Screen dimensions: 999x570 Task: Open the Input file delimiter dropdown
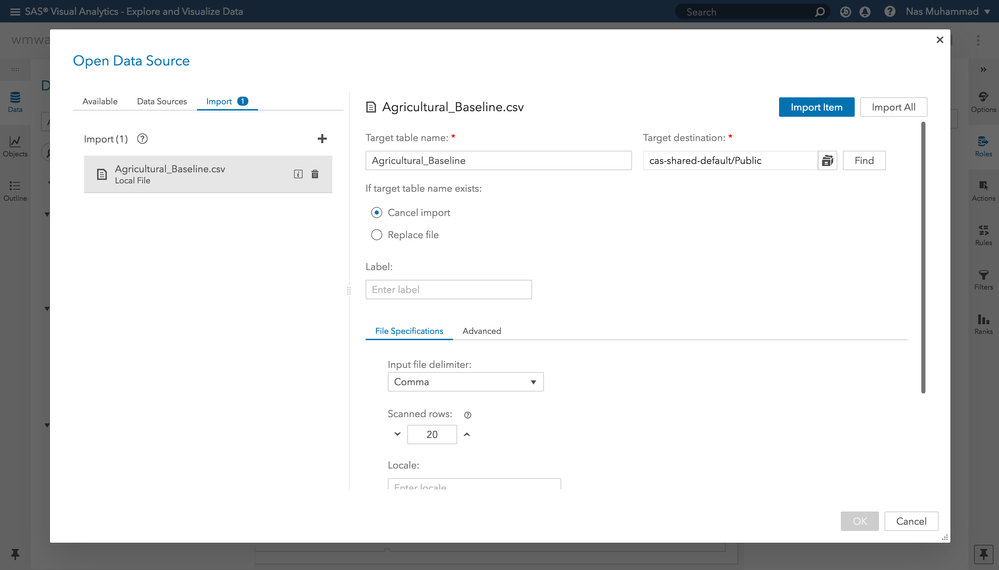(x=465, y=382)
